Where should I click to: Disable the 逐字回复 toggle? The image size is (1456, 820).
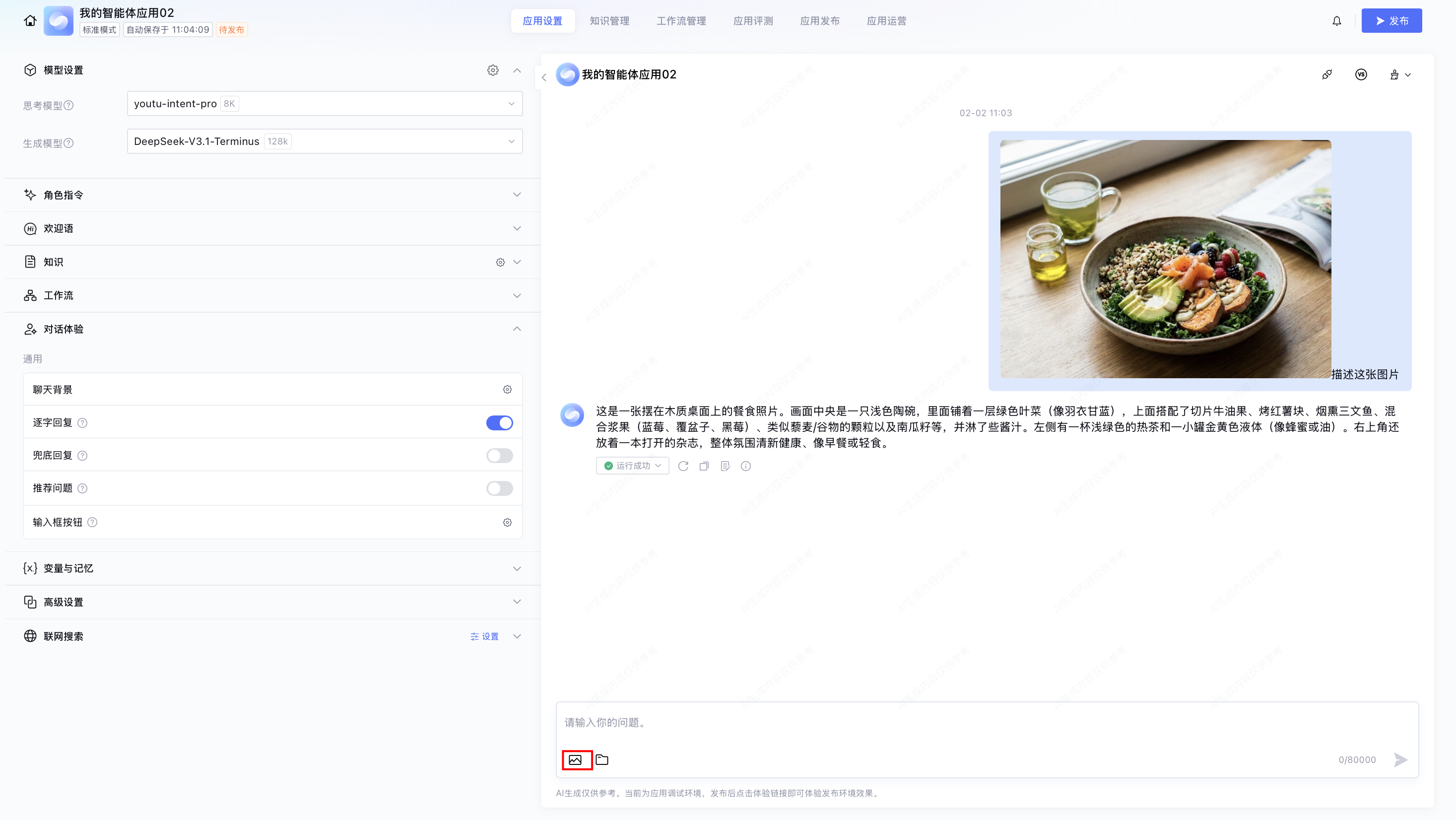point(499,423)
